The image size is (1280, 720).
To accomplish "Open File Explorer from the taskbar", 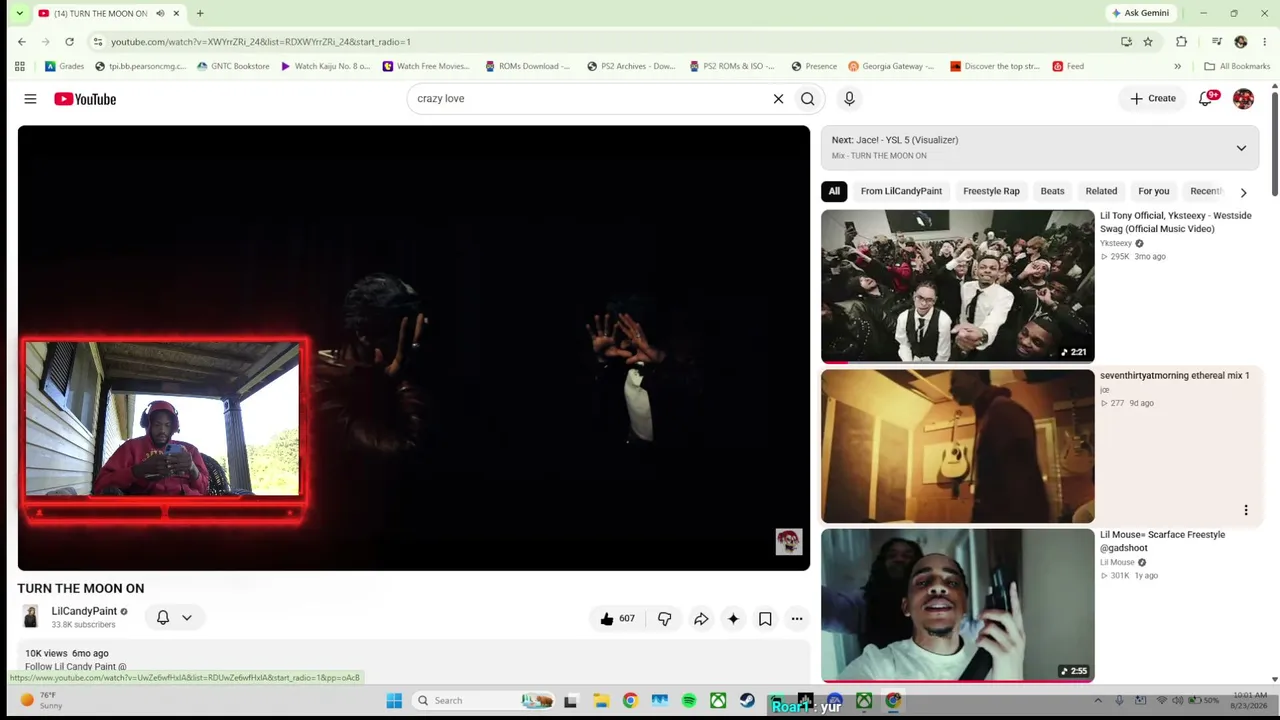I will click(x=600, y=701).
